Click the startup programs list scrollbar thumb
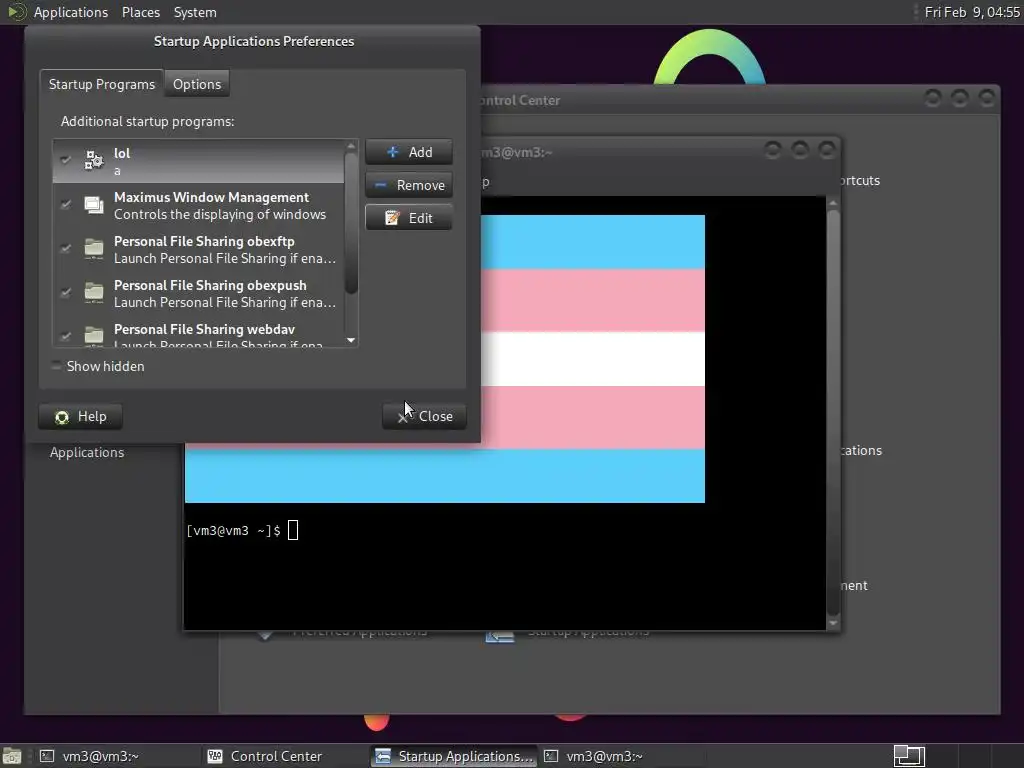The image size is (1024, 768). (x=351, y=223)
